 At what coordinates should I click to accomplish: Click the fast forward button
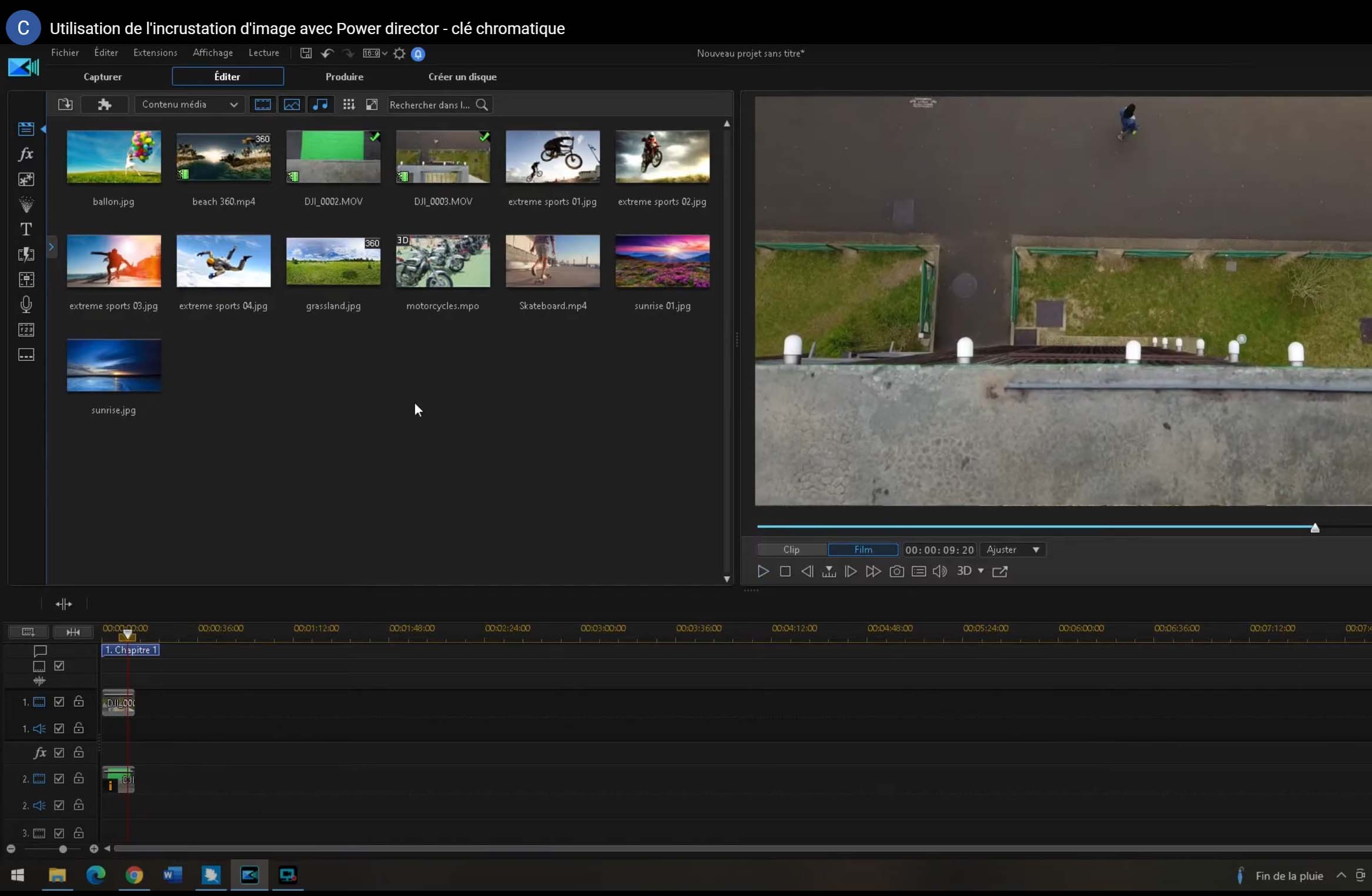[873, 571]
